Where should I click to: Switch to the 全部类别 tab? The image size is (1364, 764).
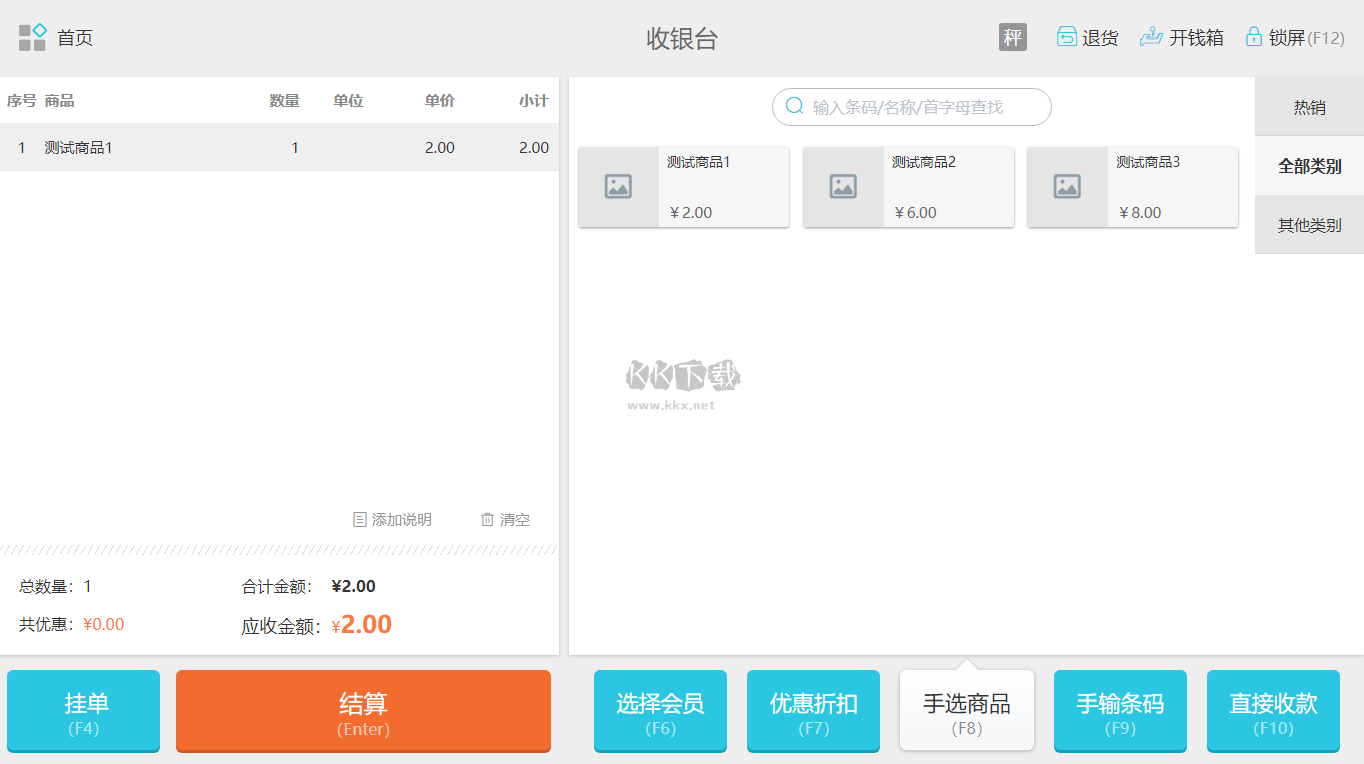pos(1309,166)
